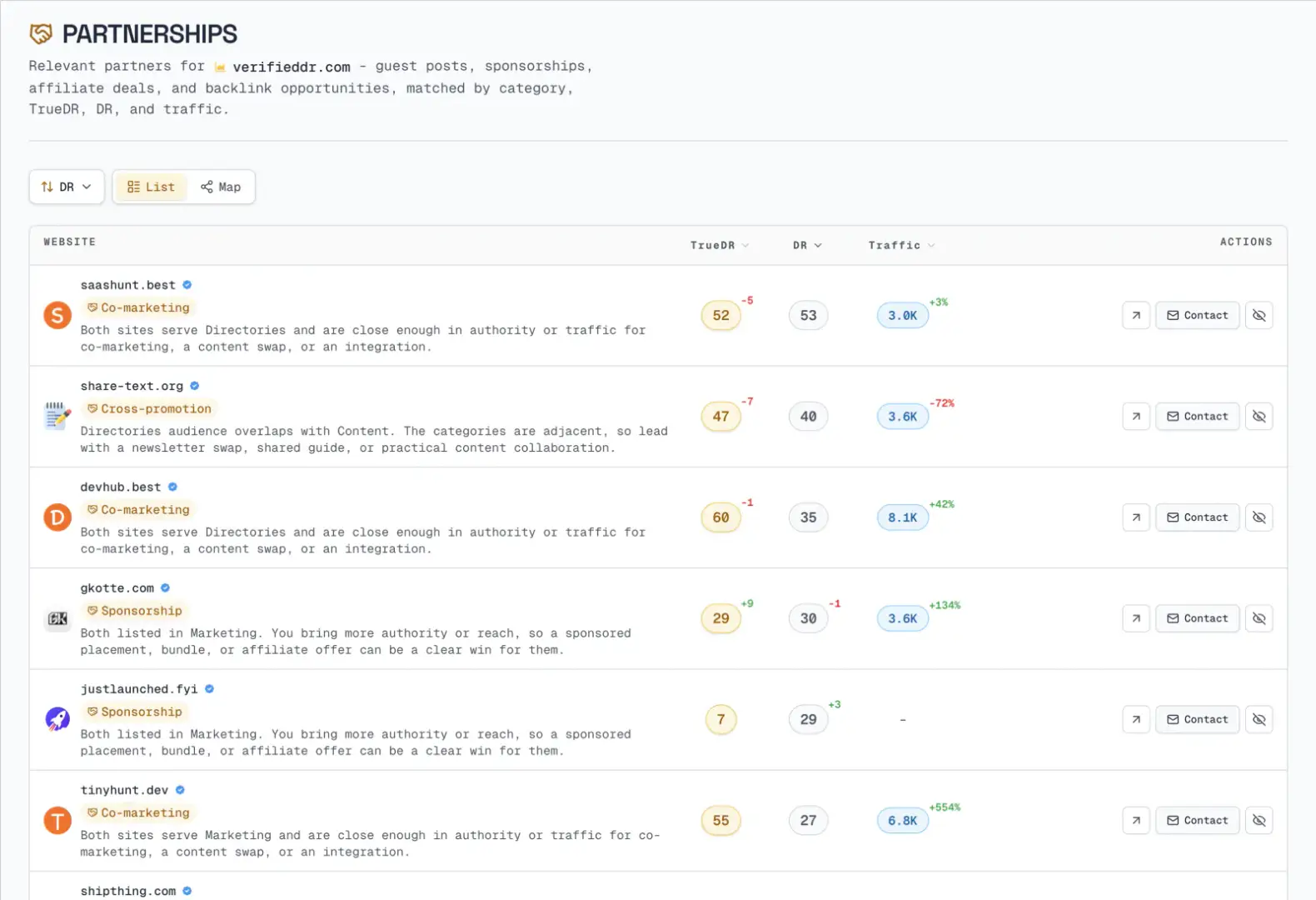Contact devhub.best
Viewport: 1316px width, 900px height.
pos(1197,517)
